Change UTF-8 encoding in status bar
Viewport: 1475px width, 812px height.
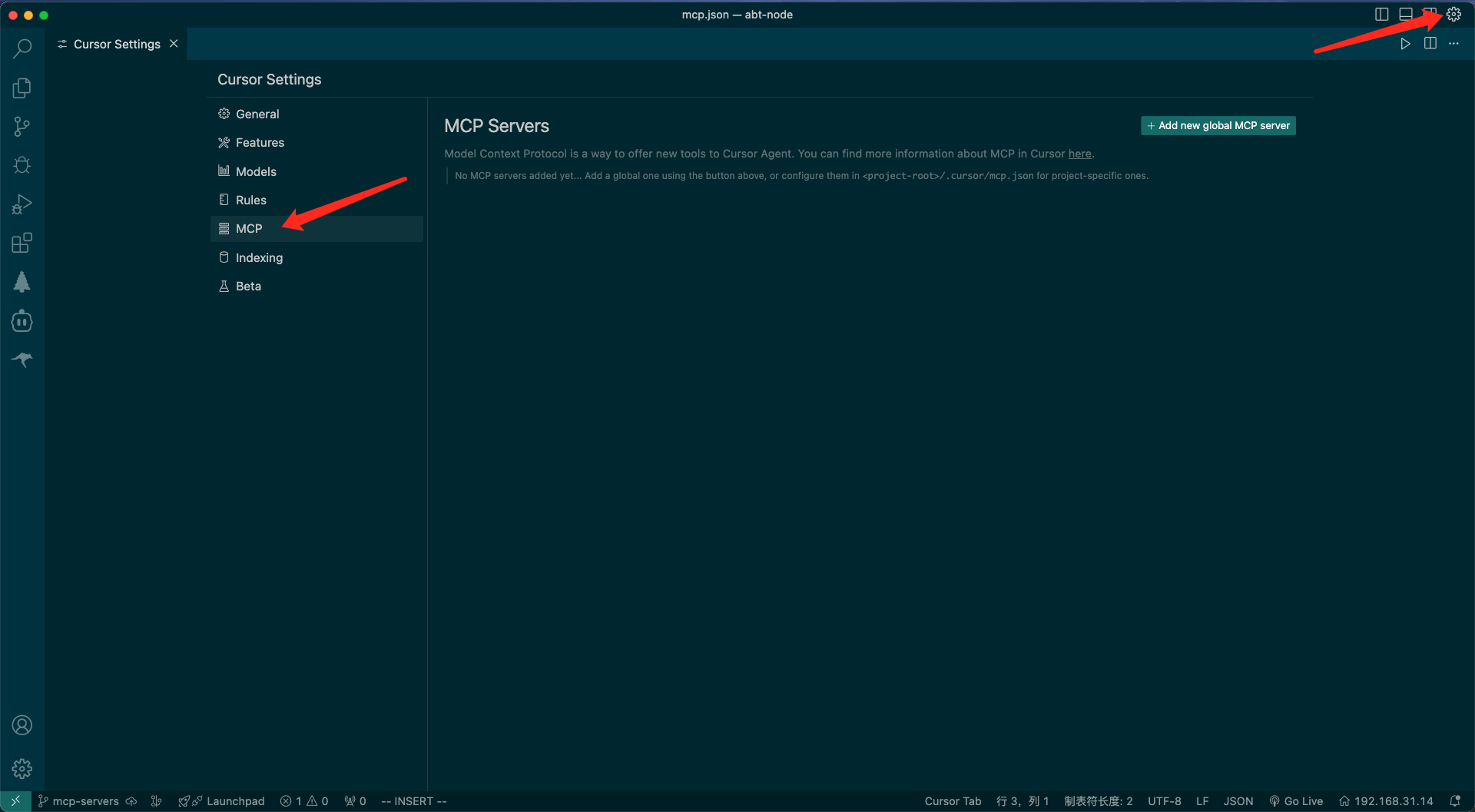(x=1164, y=801)
